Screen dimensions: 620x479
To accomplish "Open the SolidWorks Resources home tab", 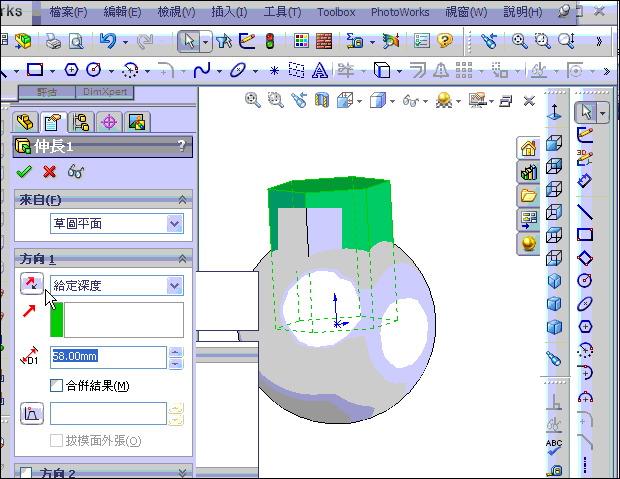I will (528, 149).
